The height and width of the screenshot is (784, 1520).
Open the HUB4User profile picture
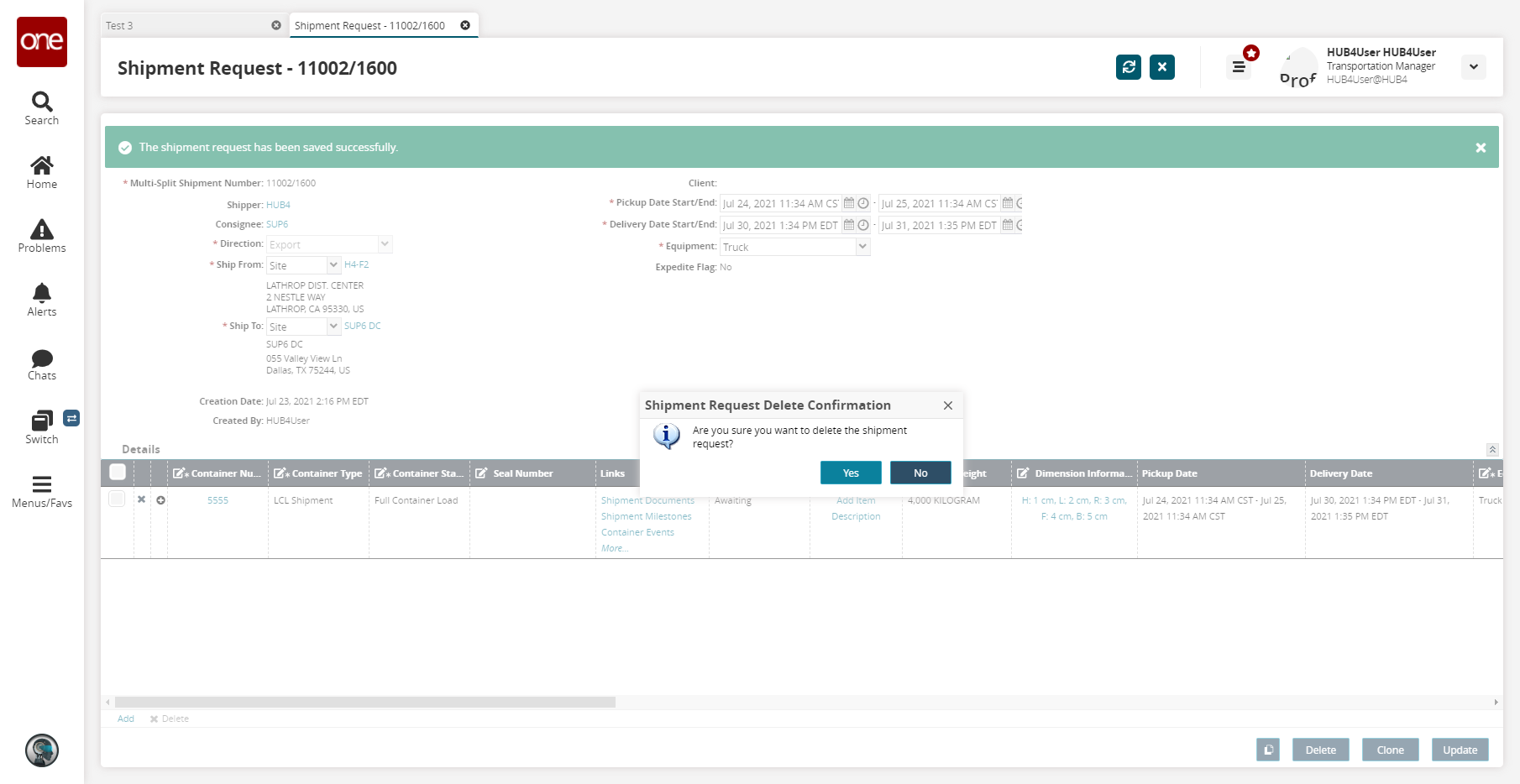point(1298,67)
